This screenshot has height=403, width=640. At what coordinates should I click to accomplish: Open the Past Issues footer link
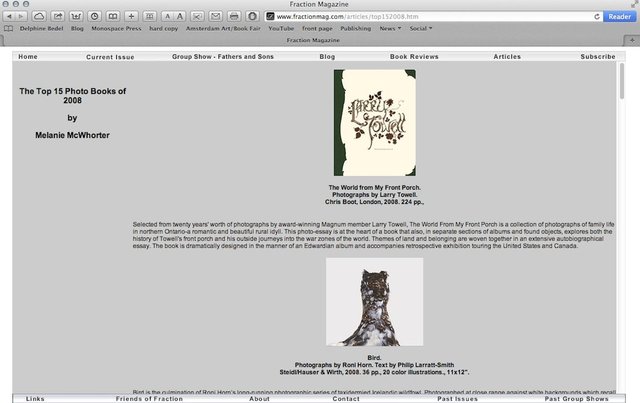pos(458,398)
